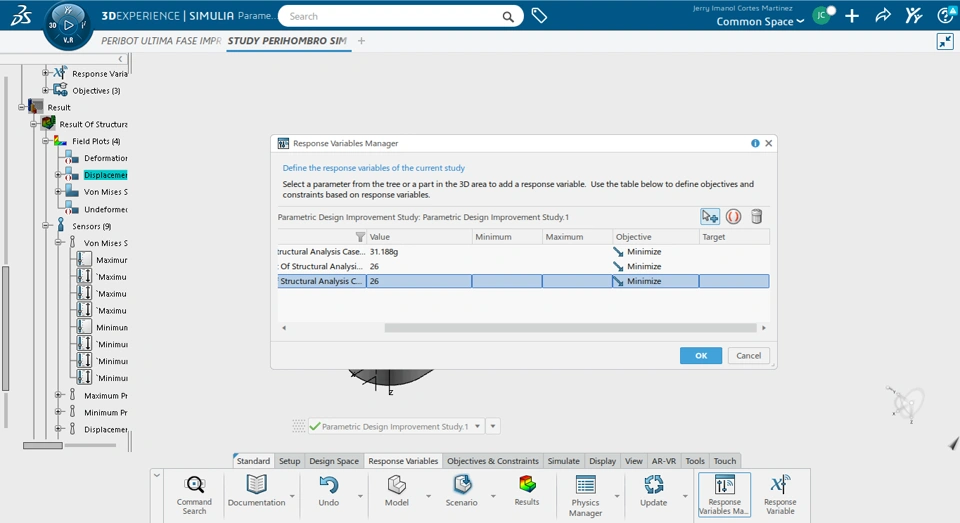
Task: Click the Target column header
Action: (733, 236)
